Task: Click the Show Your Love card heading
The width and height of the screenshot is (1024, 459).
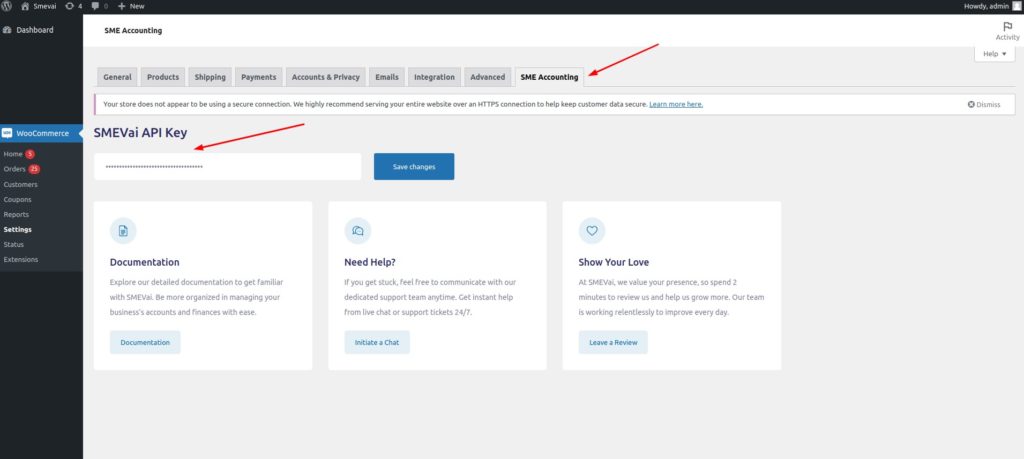Action: pyautogui.click(x=614, y=262)
